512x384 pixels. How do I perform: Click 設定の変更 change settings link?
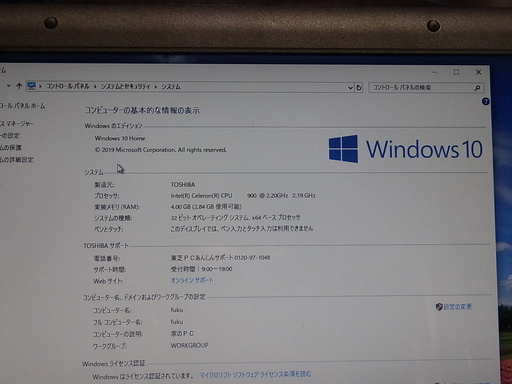pyautogui.click(x=458, y=307)
